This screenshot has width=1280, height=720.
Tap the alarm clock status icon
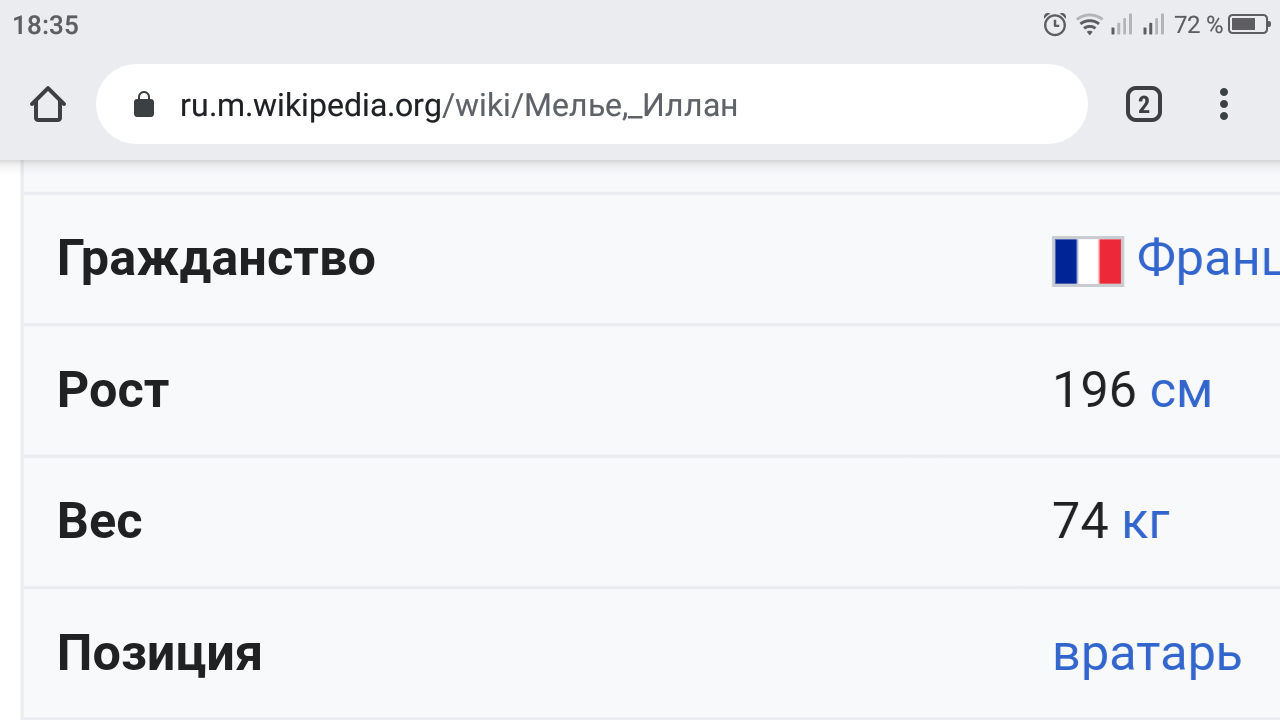click(1054, 25)
